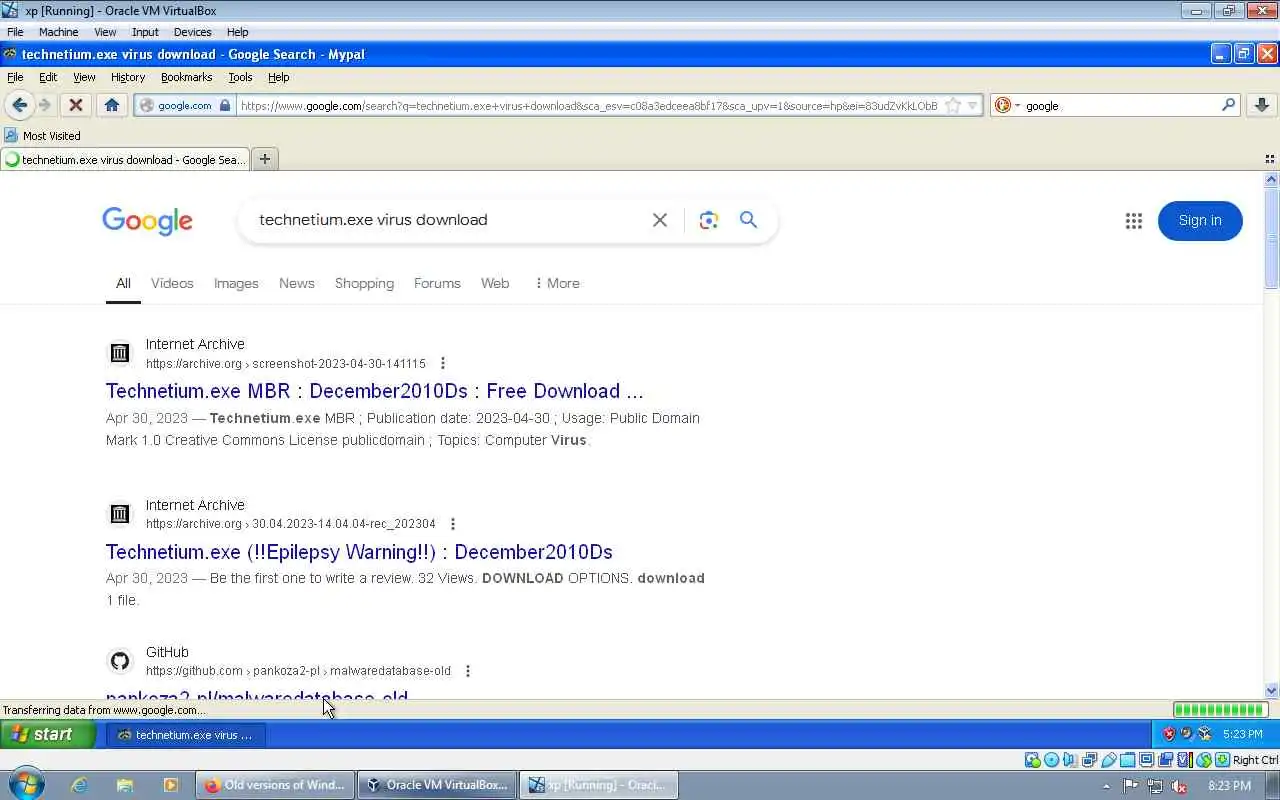
Task: Select the News results filter
Action: [297, 283]
